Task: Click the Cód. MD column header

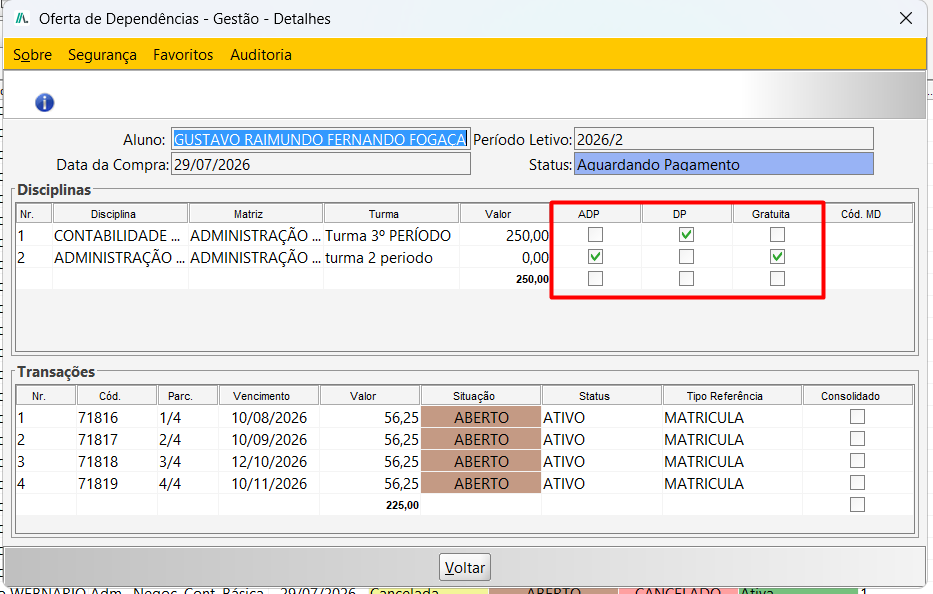Action: (x=868, y=214)
